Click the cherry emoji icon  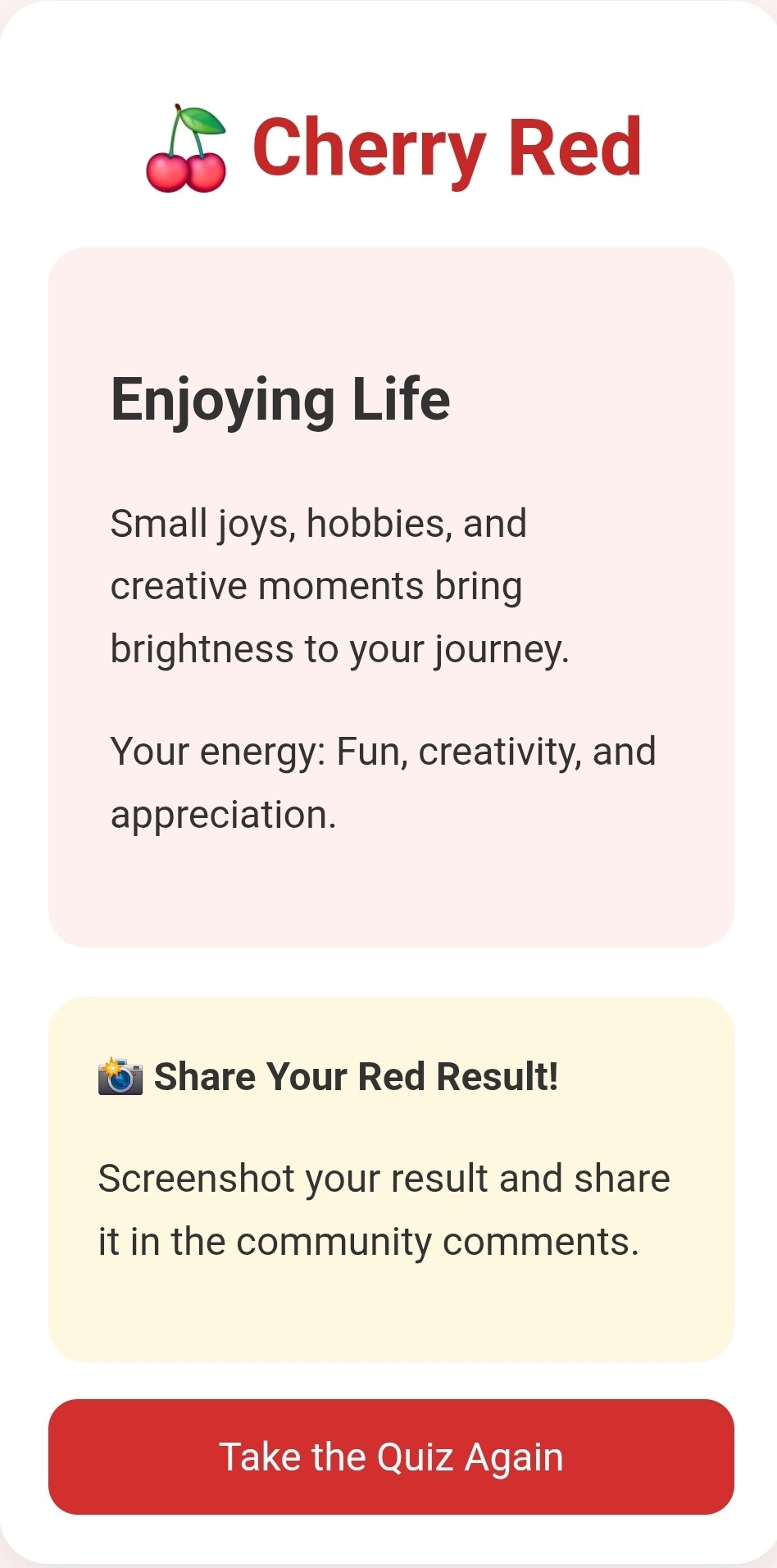pyautogui.click(x=186, y=148)
